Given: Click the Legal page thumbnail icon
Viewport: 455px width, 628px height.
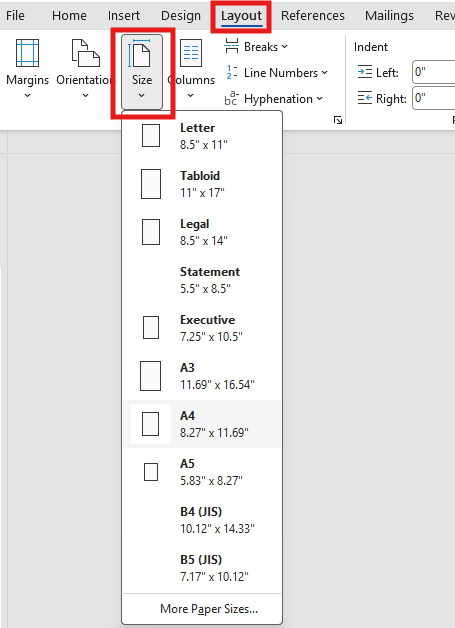Looking at the screenshot, I should (151, 232).
